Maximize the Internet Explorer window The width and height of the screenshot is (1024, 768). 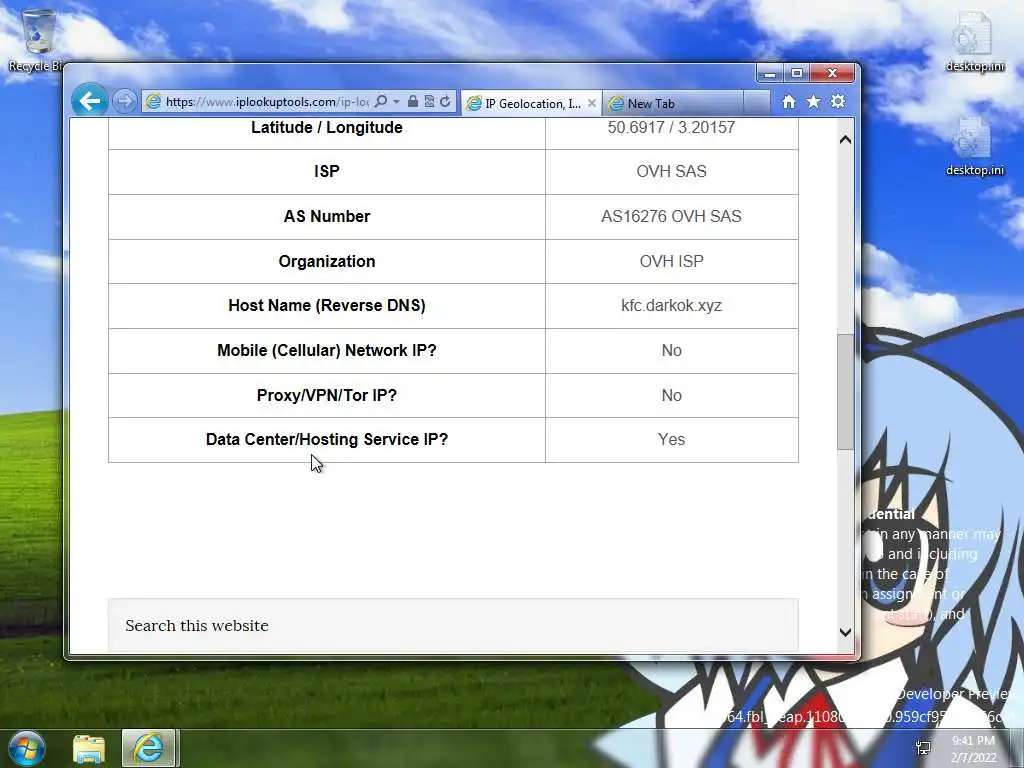coord(797,73)
